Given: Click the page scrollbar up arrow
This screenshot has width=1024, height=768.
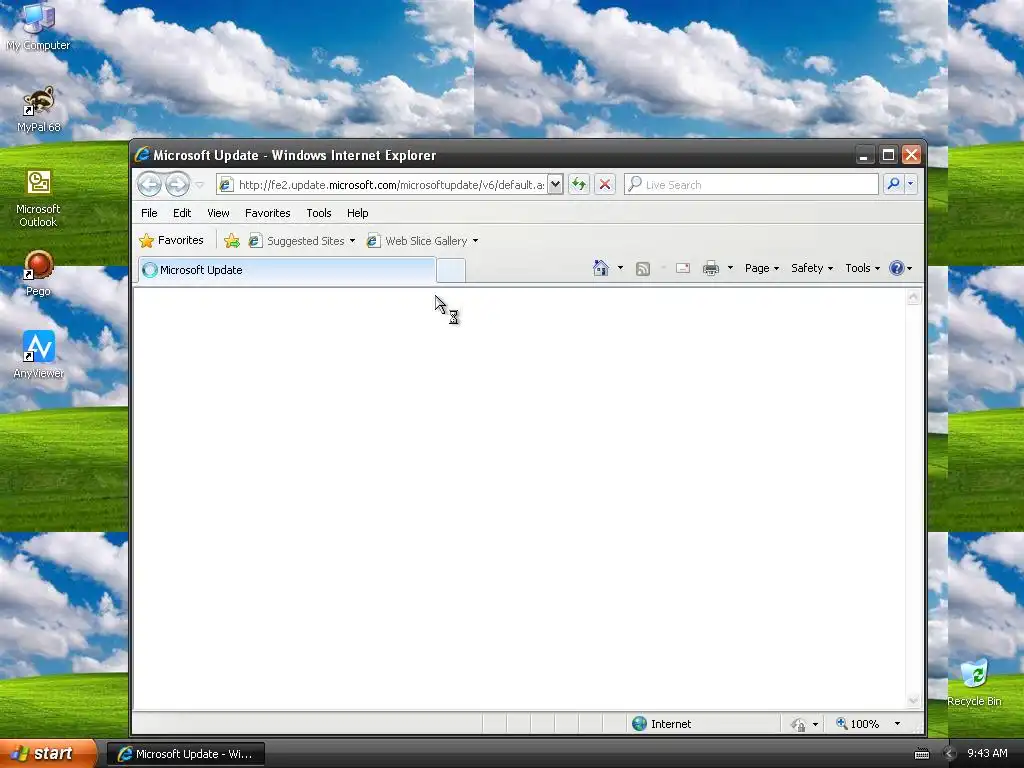Looking at the screenshot, I should tap(914, 298).
